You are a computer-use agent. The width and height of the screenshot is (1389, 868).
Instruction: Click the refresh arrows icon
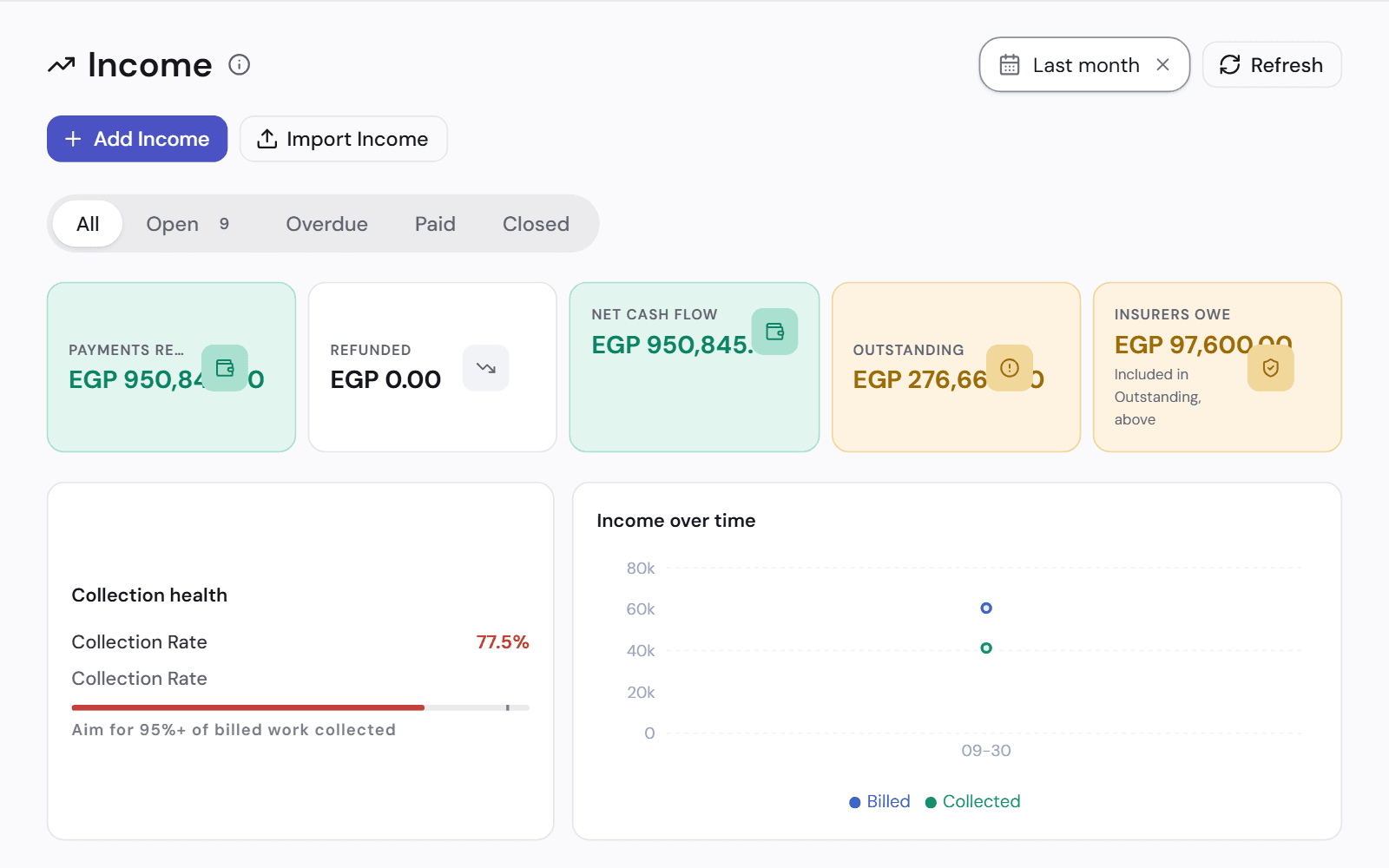[x=1230, y=65]
